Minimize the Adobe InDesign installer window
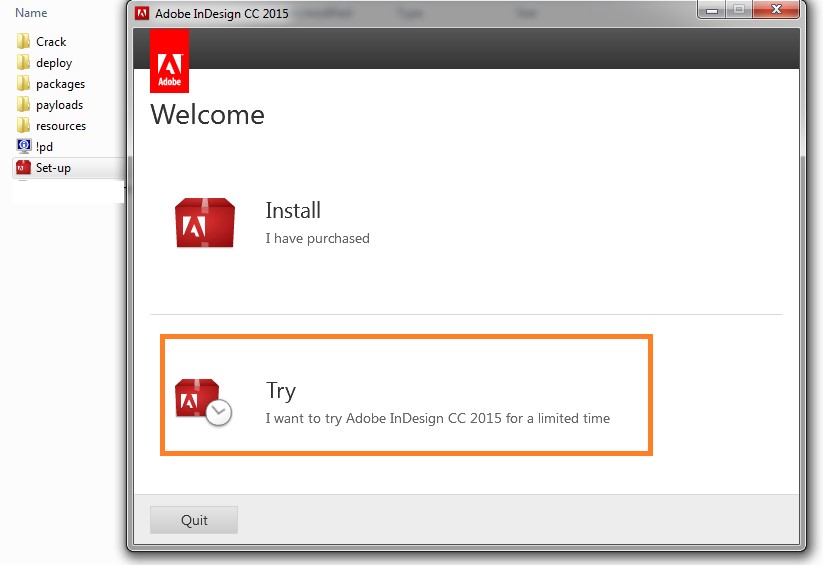Viewport: 833px width, 576px height. (712, 10)
